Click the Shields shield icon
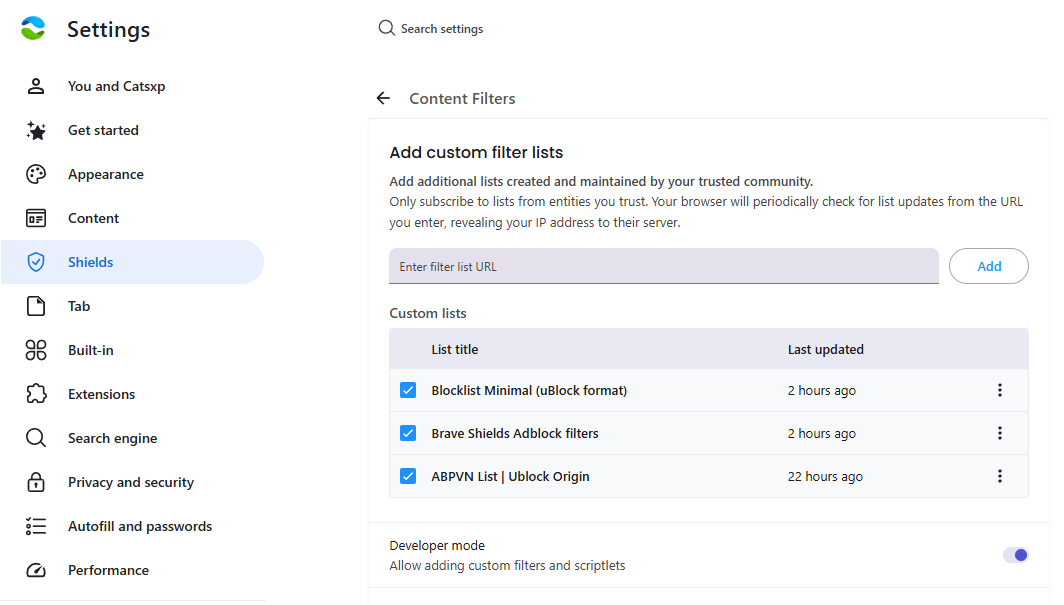Viewport: 1064px width, 605px height. tap(36, 262)
